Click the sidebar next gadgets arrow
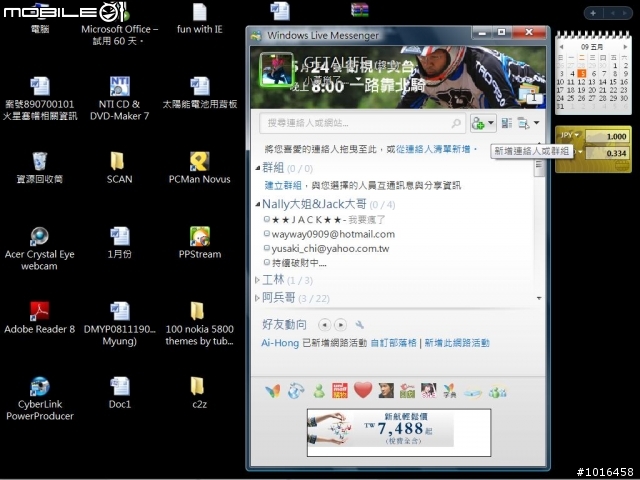Screen dimensions: 640x480 pos(624,13)
